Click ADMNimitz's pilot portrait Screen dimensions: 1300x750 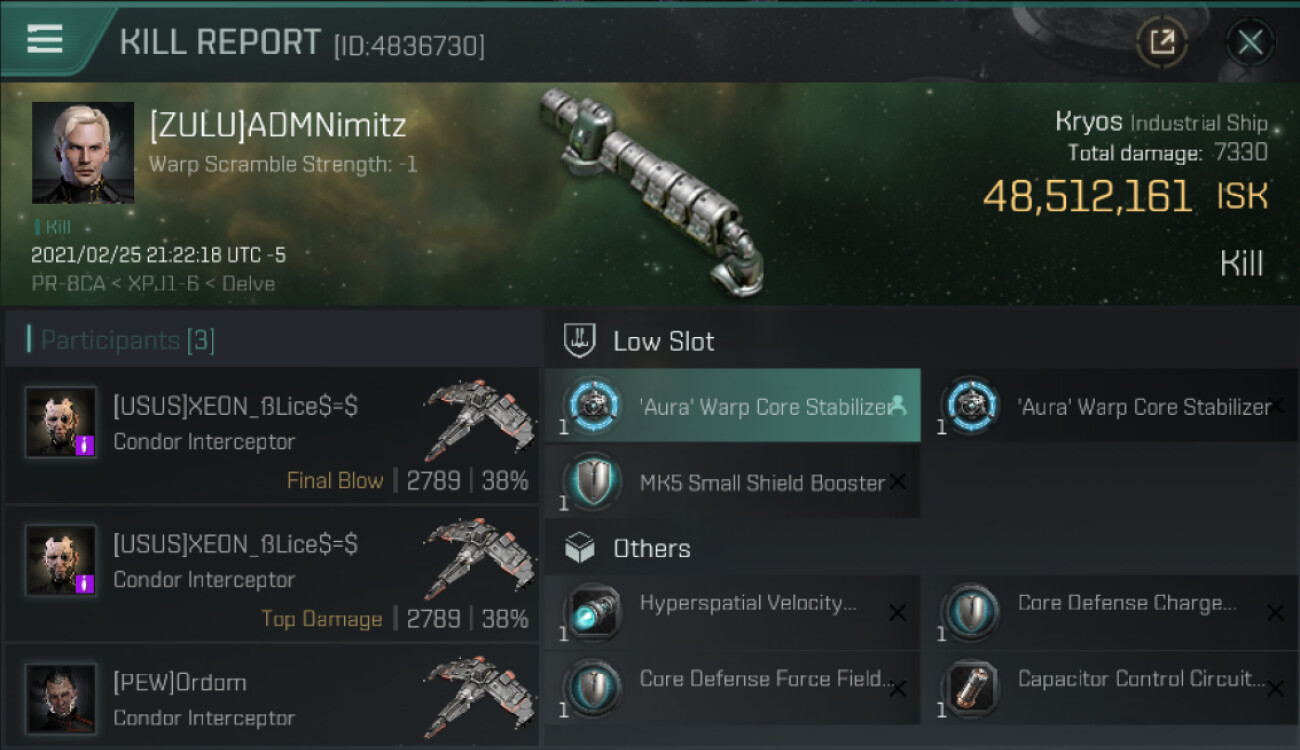tap(83, 153)
